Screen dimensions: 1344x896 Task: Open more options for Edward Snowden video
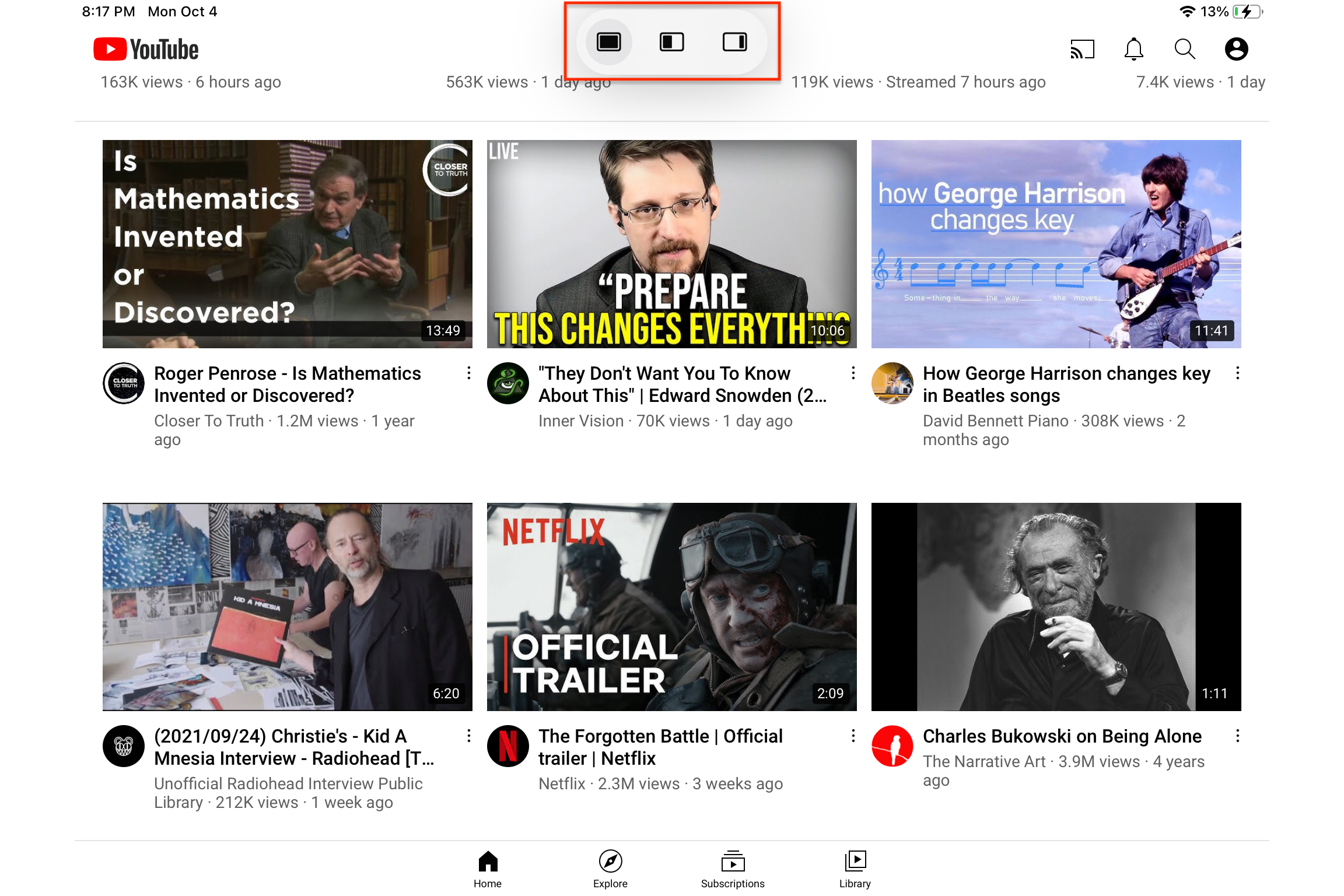tap(853, 373)
